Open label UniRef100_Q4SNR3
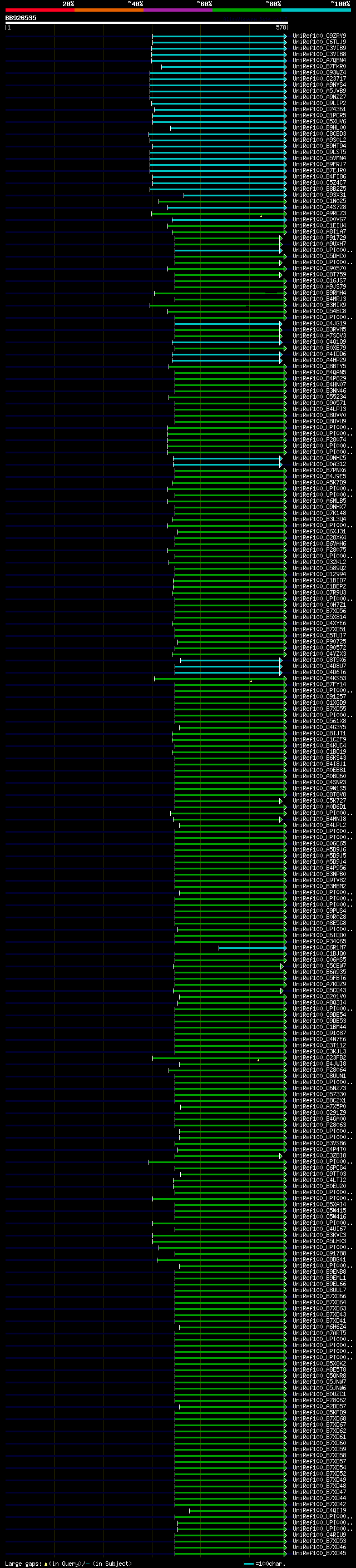Screen dimensions: 356x1568 coord(319,782)
